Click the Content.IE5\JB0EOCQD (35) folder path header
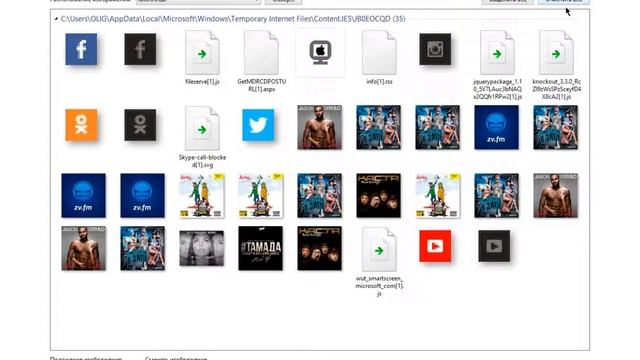The height and width of the screenshot is (360, 640). 233,19
